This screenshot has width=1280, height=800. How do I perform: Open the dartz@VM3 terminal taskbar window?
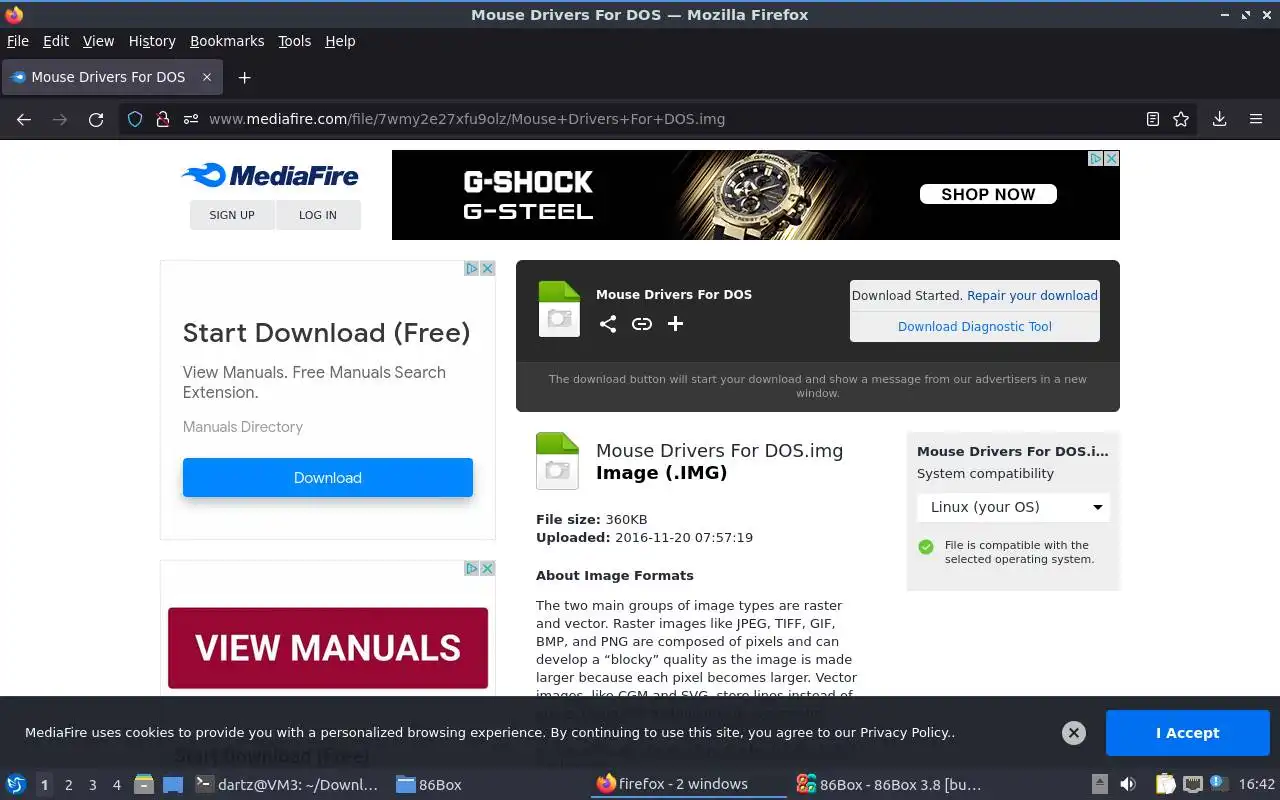(287, 785)
